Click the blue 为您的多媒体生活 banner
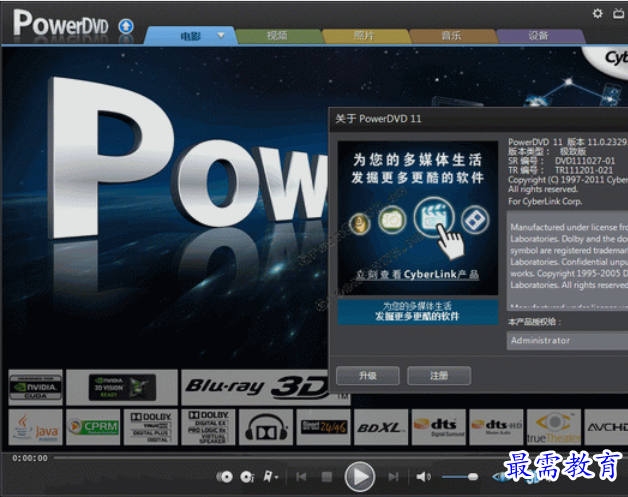The height and width of the screenshot is (497, 628). pyautogui.click(x=418, y=312)
